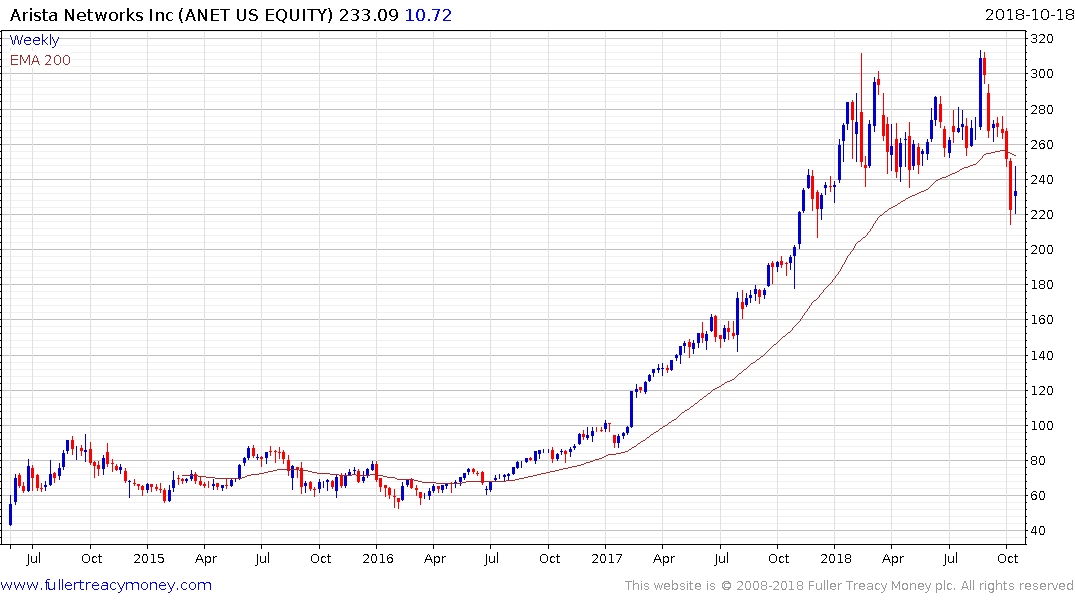Select the 240 price axis label
The image size is (1075, 600).
tap(1042, 180)
